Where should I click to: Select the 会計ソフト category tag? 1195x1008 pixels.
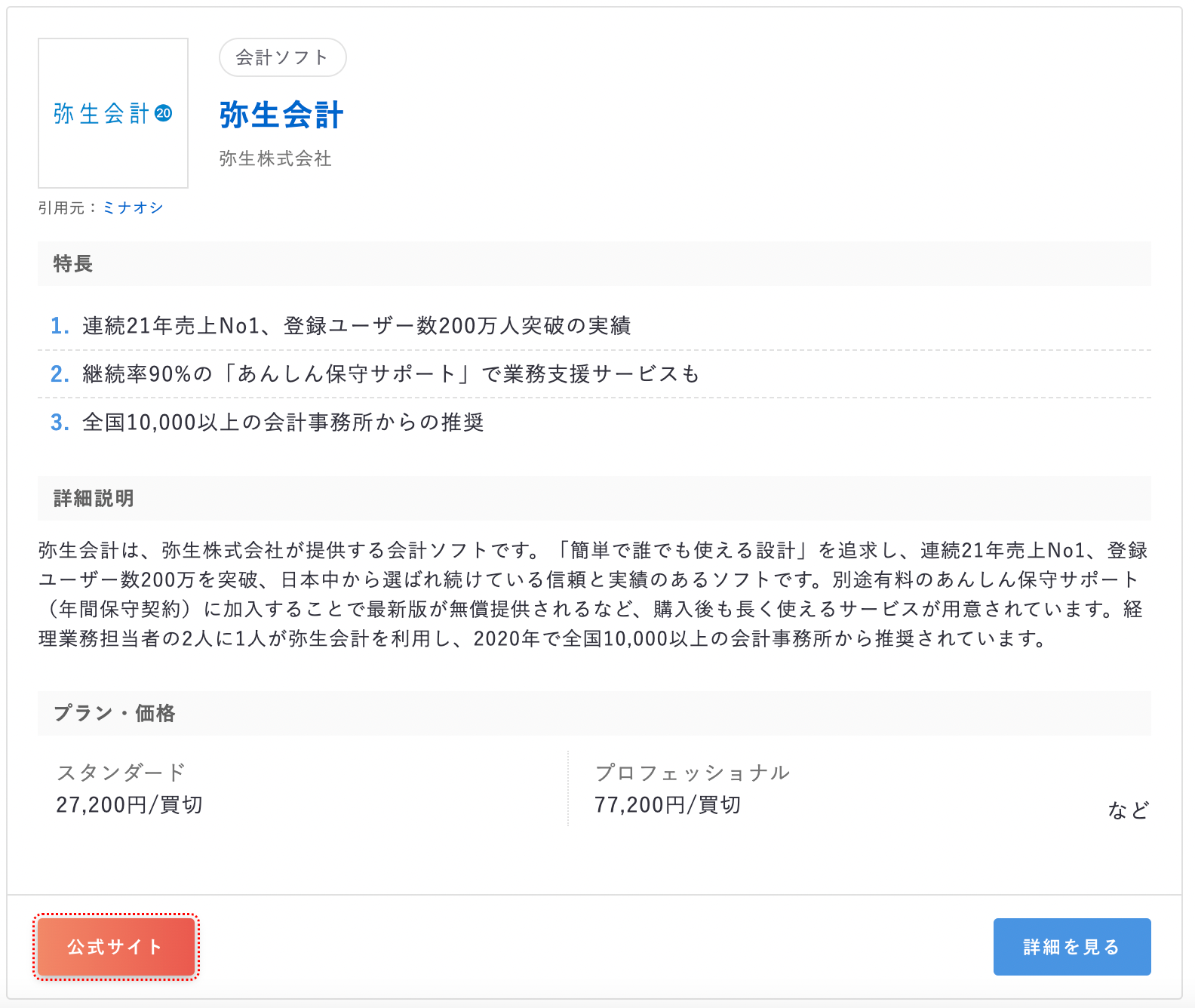point(282,57)
